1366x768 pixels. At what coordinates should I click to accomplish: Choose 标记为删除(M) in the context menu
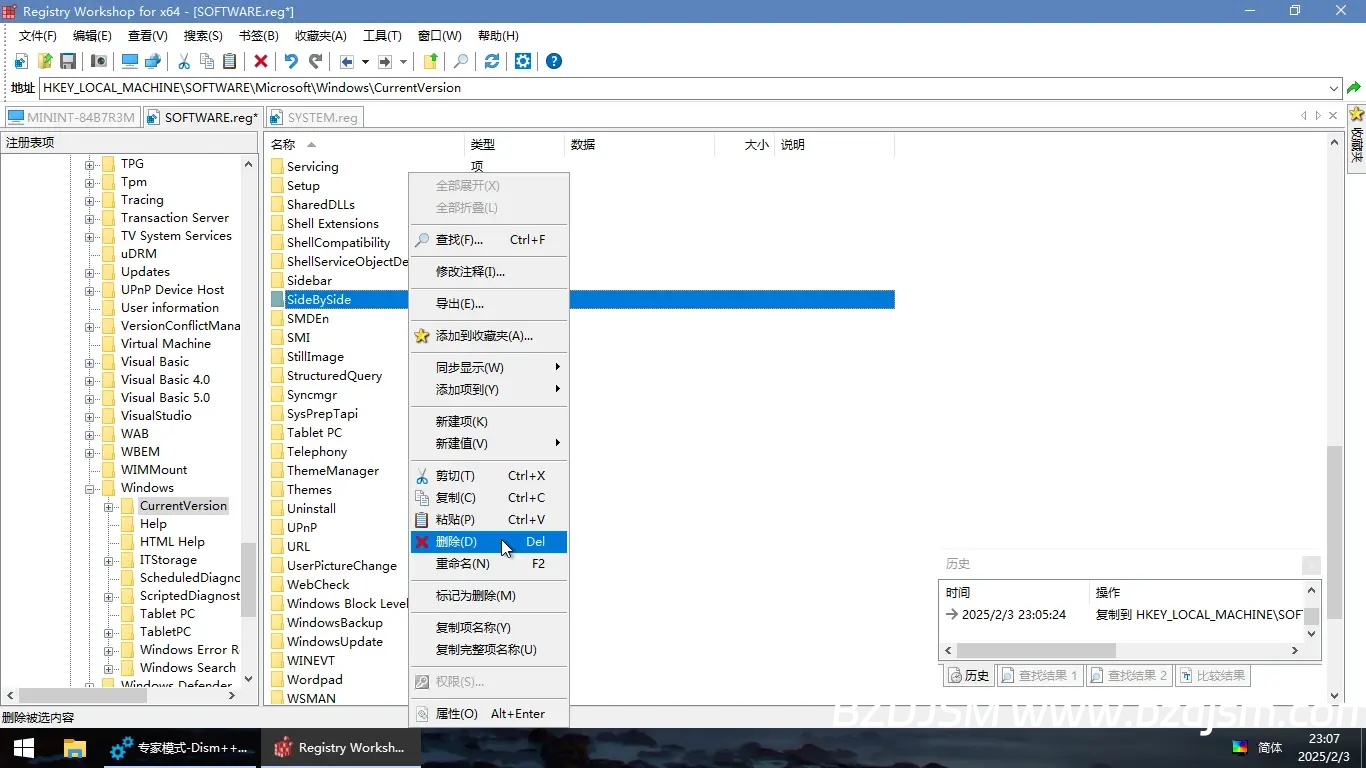tap(489, 596)
